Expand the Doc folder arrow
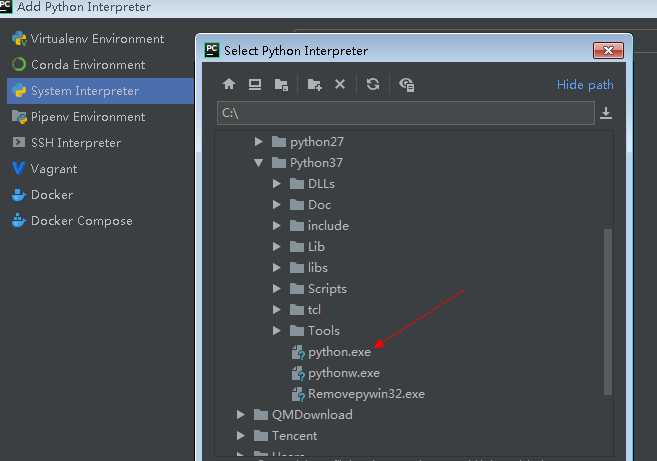657x461 pixels. (x=277, y=205)
